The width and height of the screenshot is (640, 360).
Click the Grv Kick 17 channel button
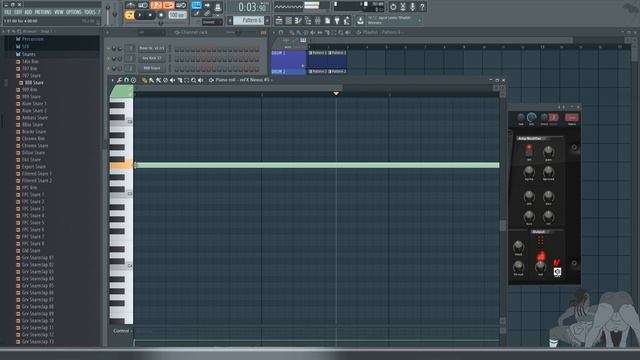click(151, 58)
